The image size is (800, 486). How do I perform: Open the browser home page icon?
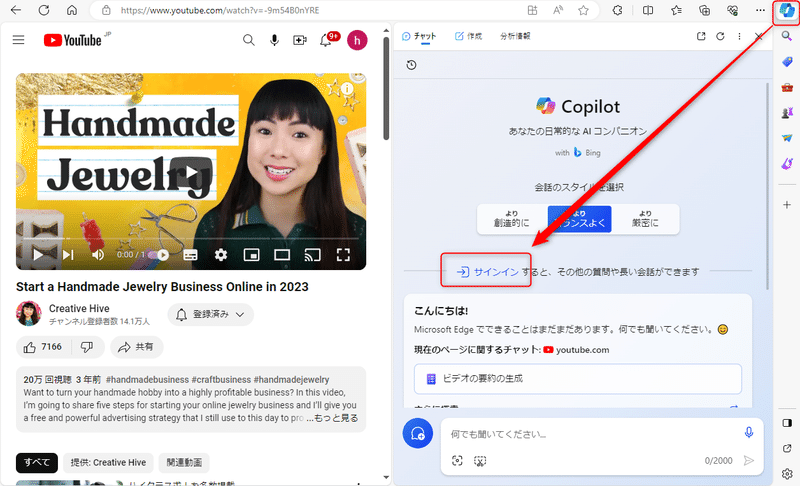[72, 10]
